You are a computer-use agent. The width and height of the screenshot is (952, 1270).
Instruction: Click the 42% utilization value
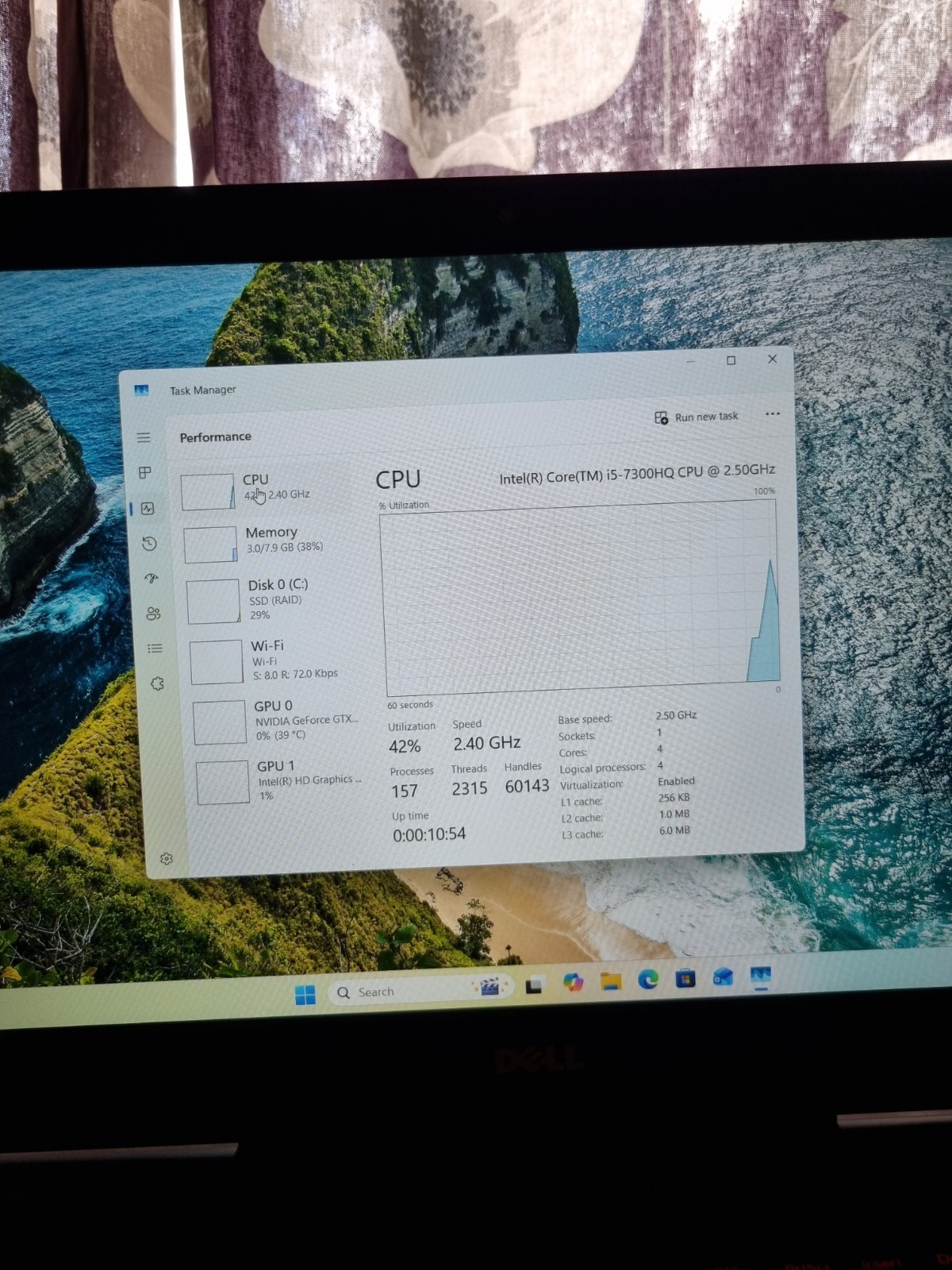(405, 746)
